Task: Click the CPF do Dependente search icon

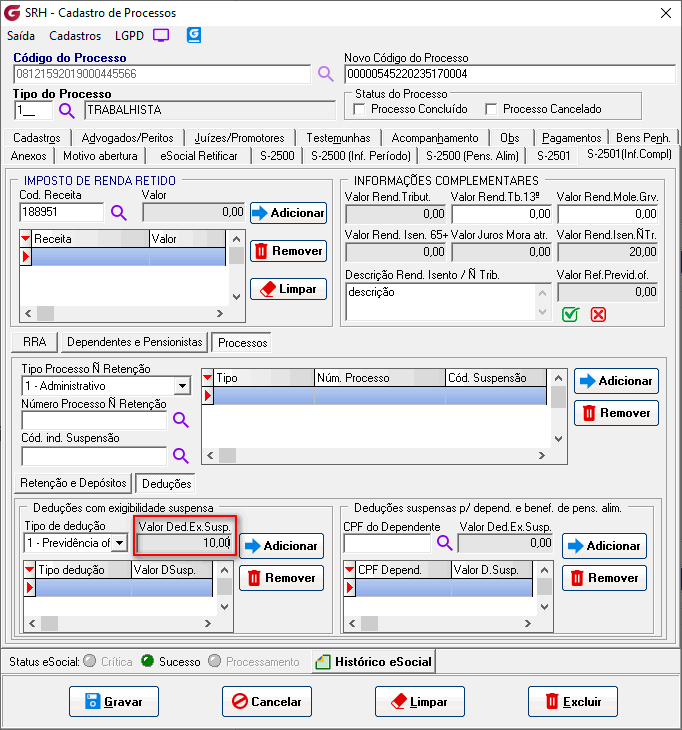Action: tap(444, 543)
